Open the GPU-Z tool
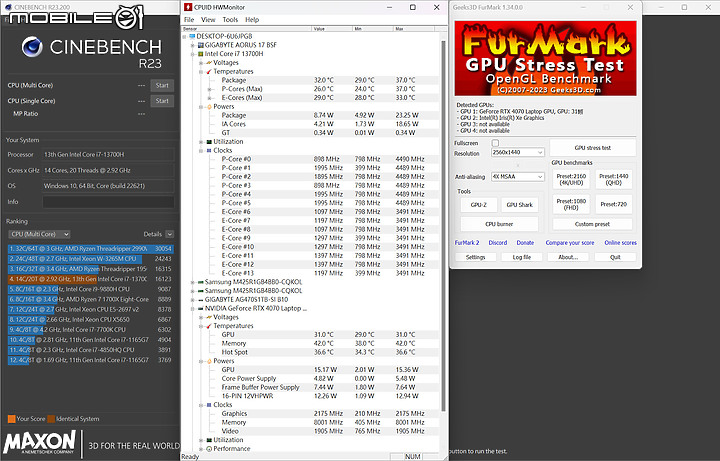Viewport: 720px width, 461px height. tap(478, 205)
